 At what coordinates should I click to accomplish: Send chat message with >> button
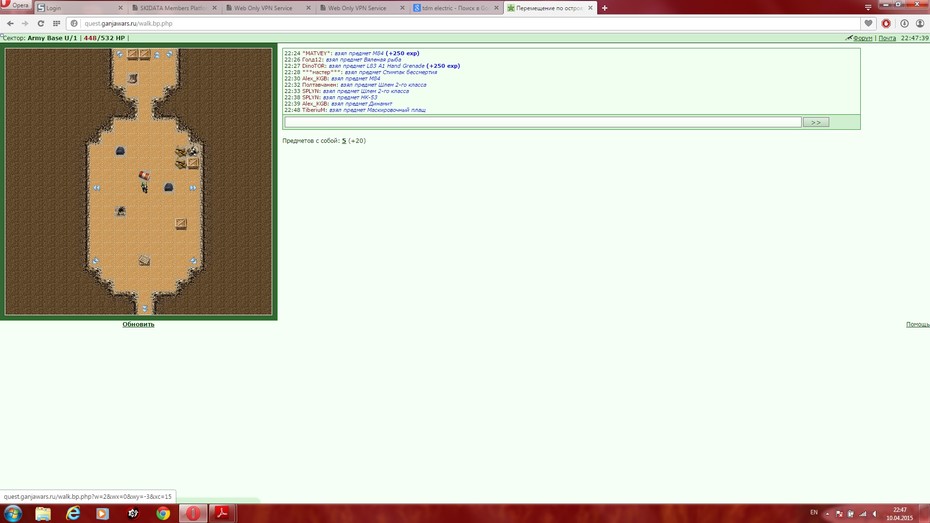pos(816,122)
